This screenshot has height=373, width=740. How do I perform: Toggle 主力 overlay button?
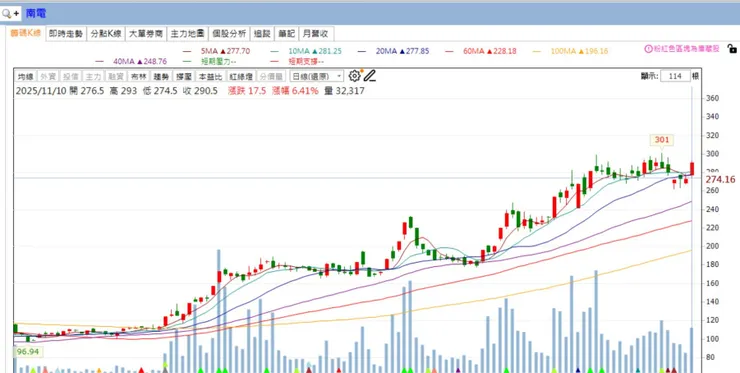[x=93, y=76]
